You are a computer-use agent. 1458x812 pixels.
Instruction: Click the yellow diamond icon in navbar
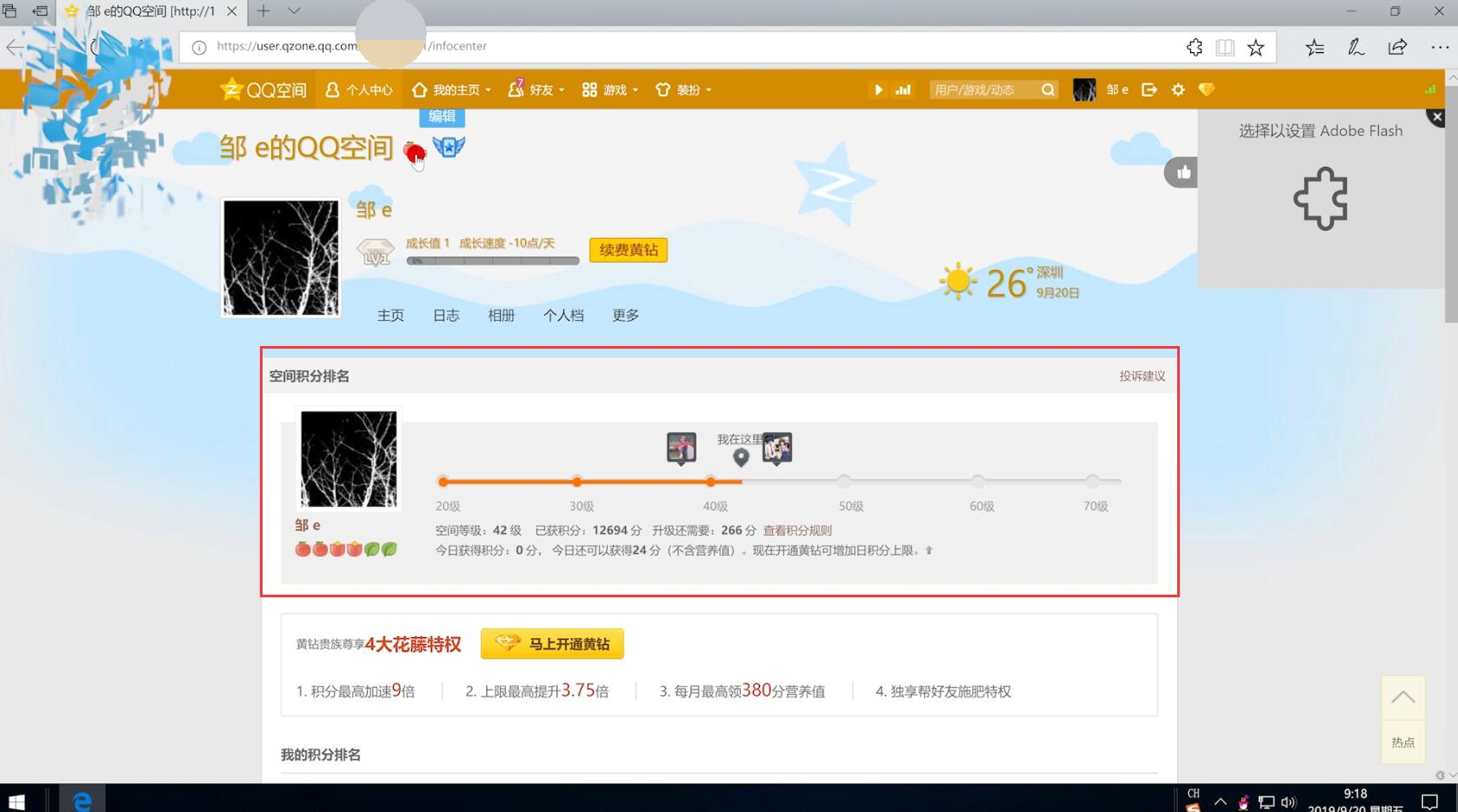tap(1206, 90)
